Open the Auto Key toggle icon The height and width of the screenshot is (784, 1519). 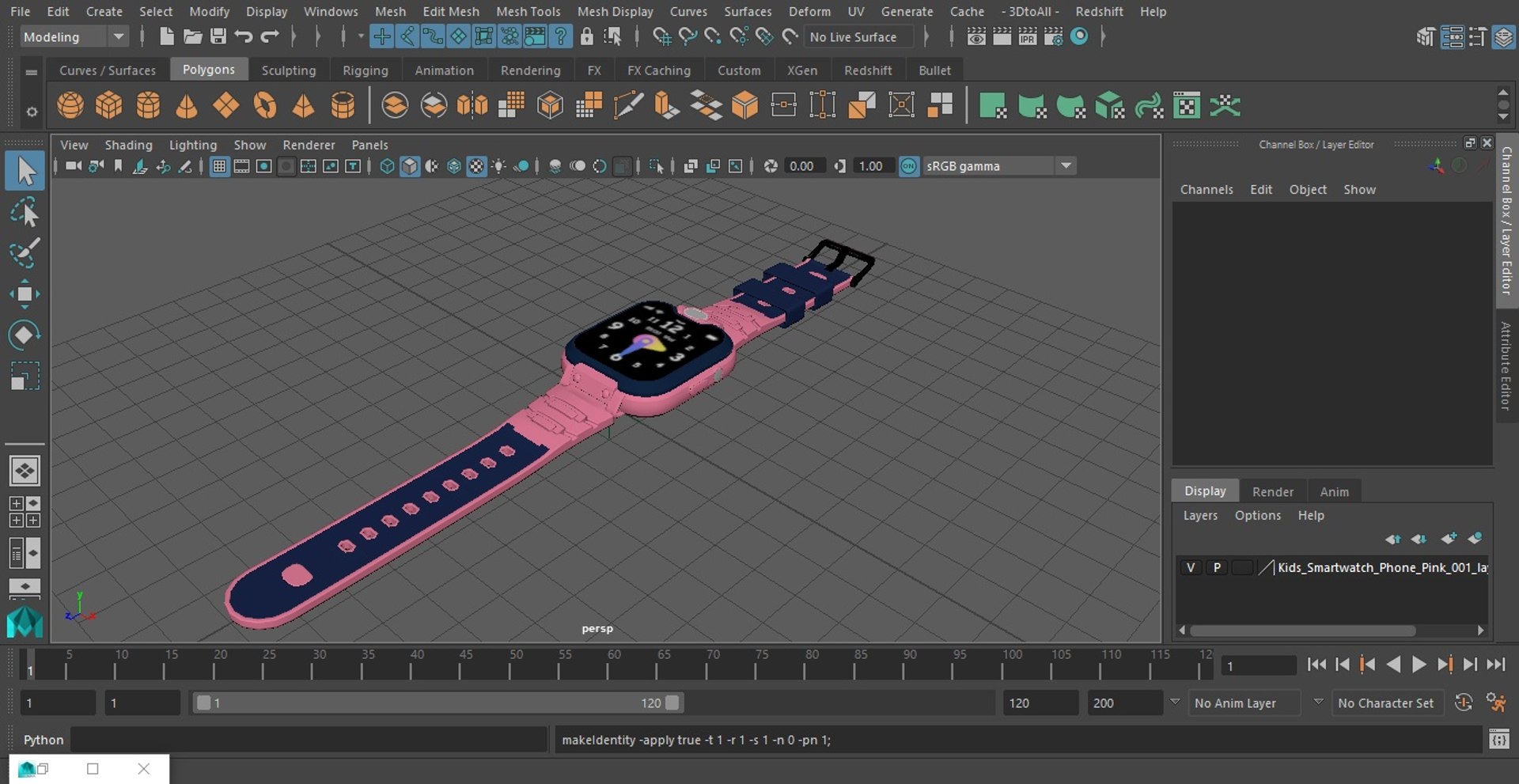1464,703
